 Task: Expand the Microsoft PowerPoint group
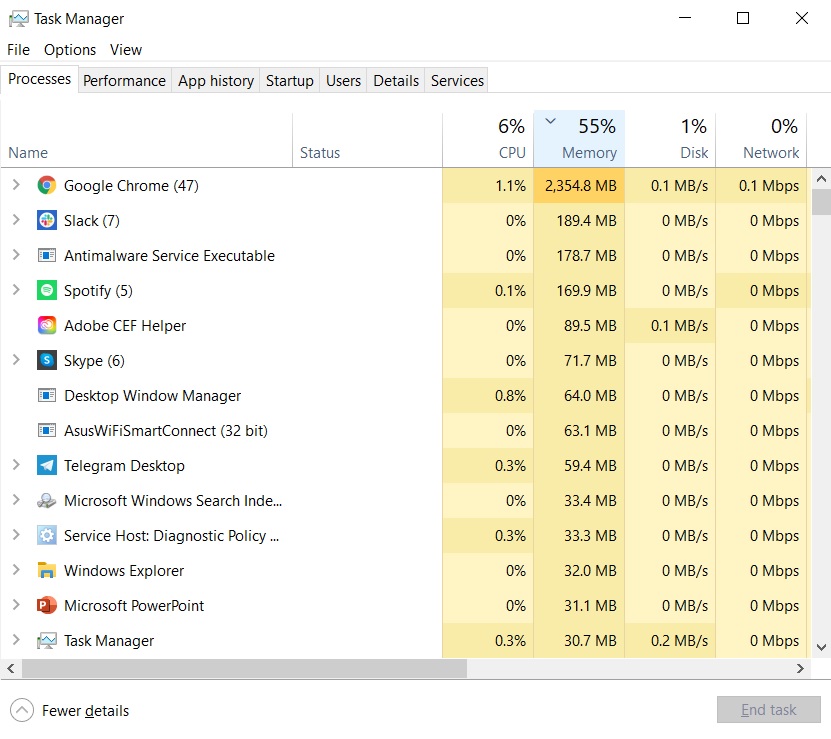16,605
